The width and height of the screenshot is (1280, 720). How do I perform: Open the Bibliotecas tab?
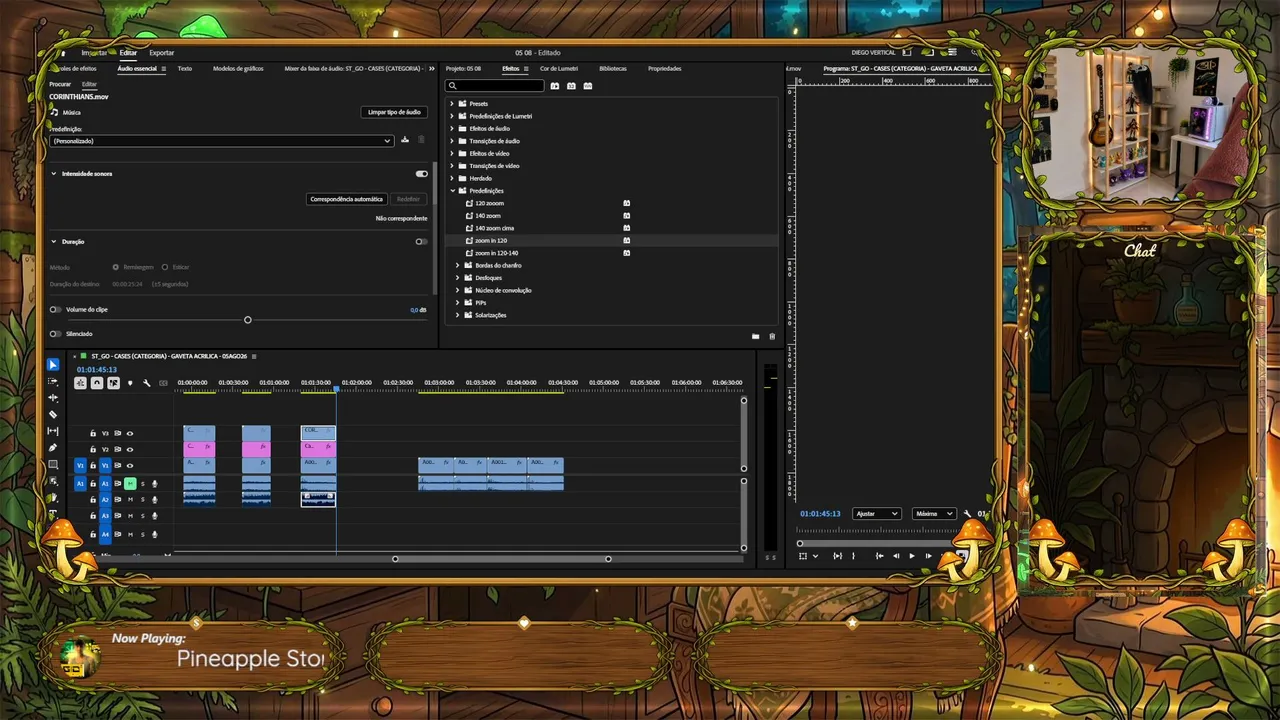613,69
